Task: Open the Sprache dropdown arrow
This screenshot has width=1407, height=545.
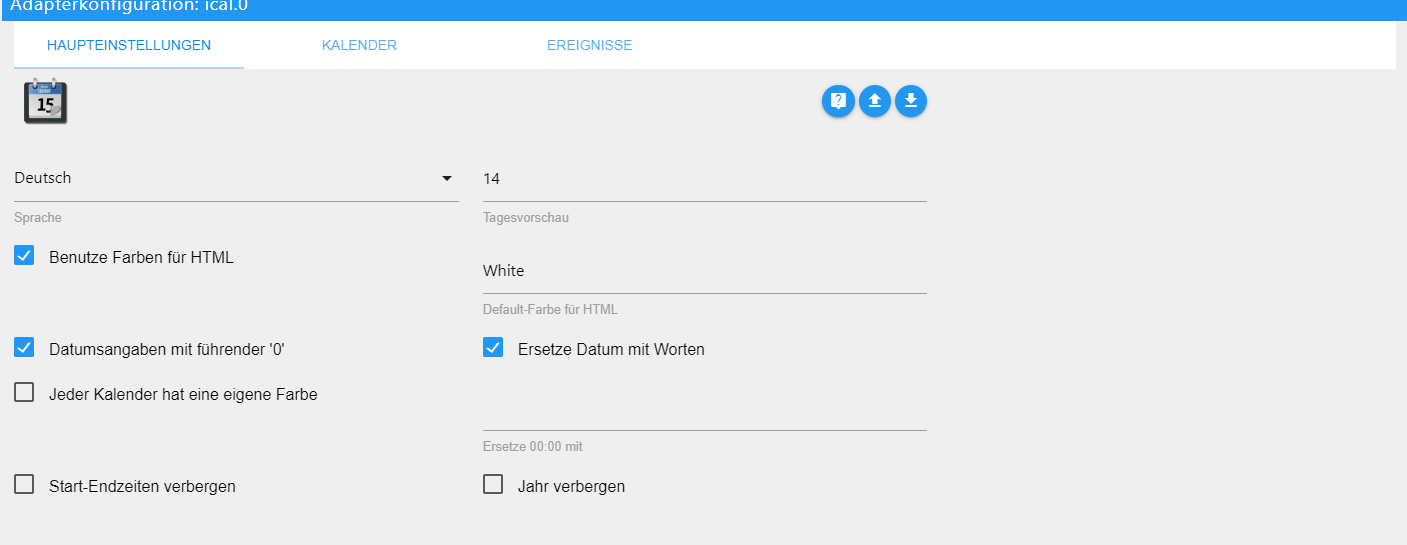Action: point(446,179)
